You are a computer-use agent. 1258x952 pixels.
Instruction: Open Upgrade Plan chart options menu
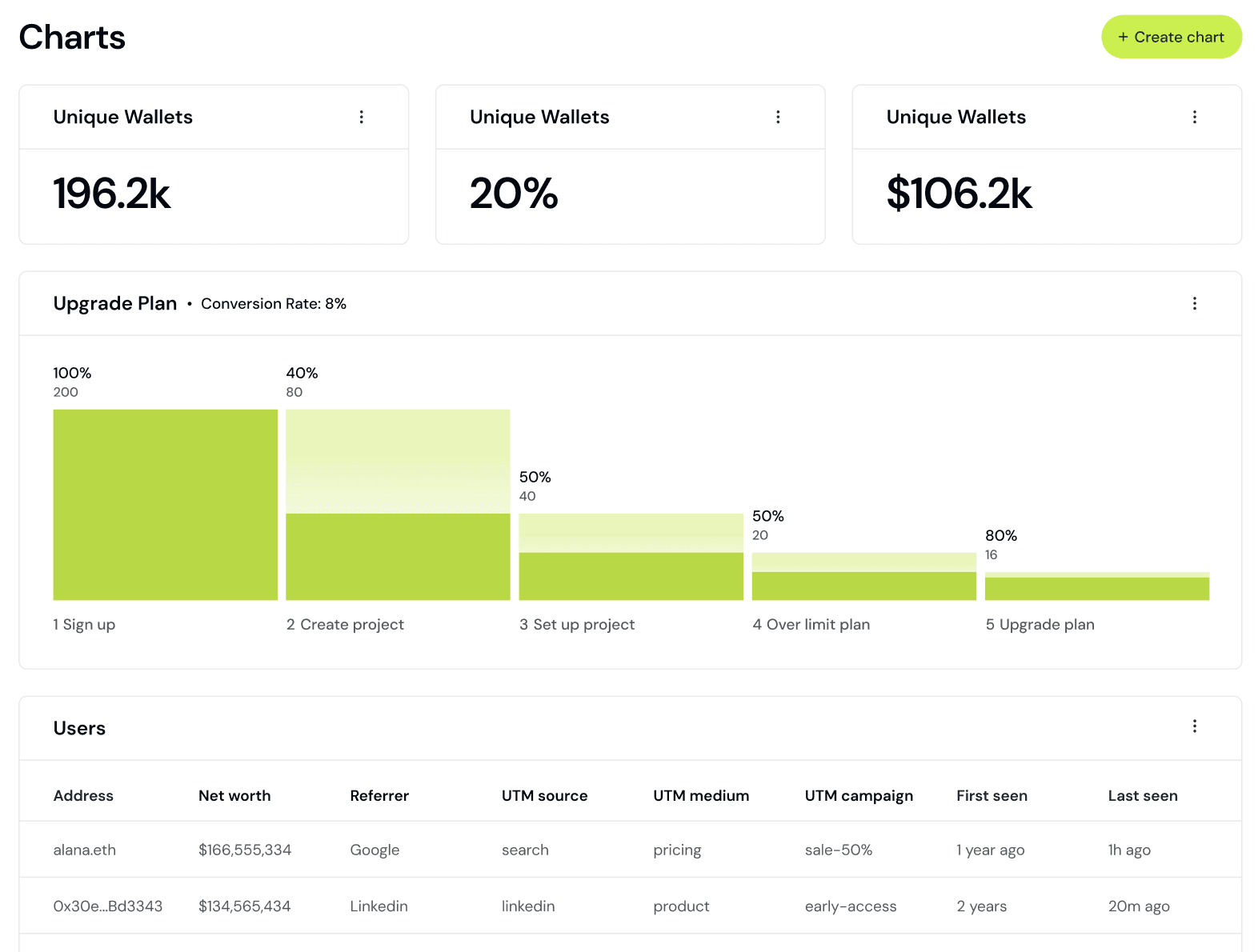click(x=1195, y=303)
